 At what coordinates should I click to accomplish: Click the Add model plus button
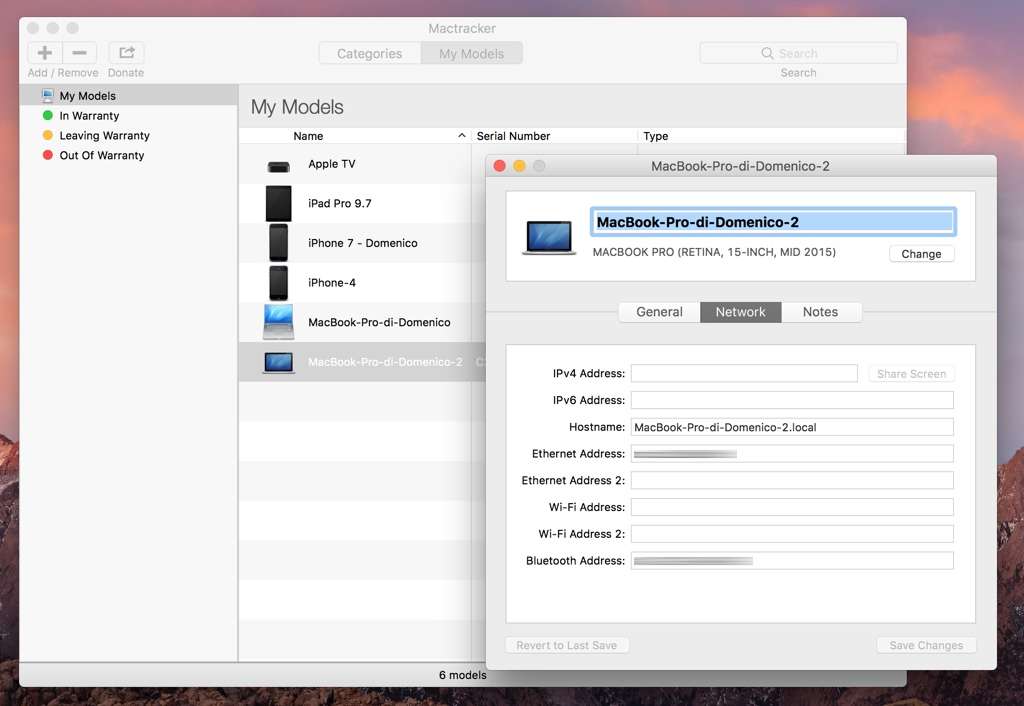[45, 53]
